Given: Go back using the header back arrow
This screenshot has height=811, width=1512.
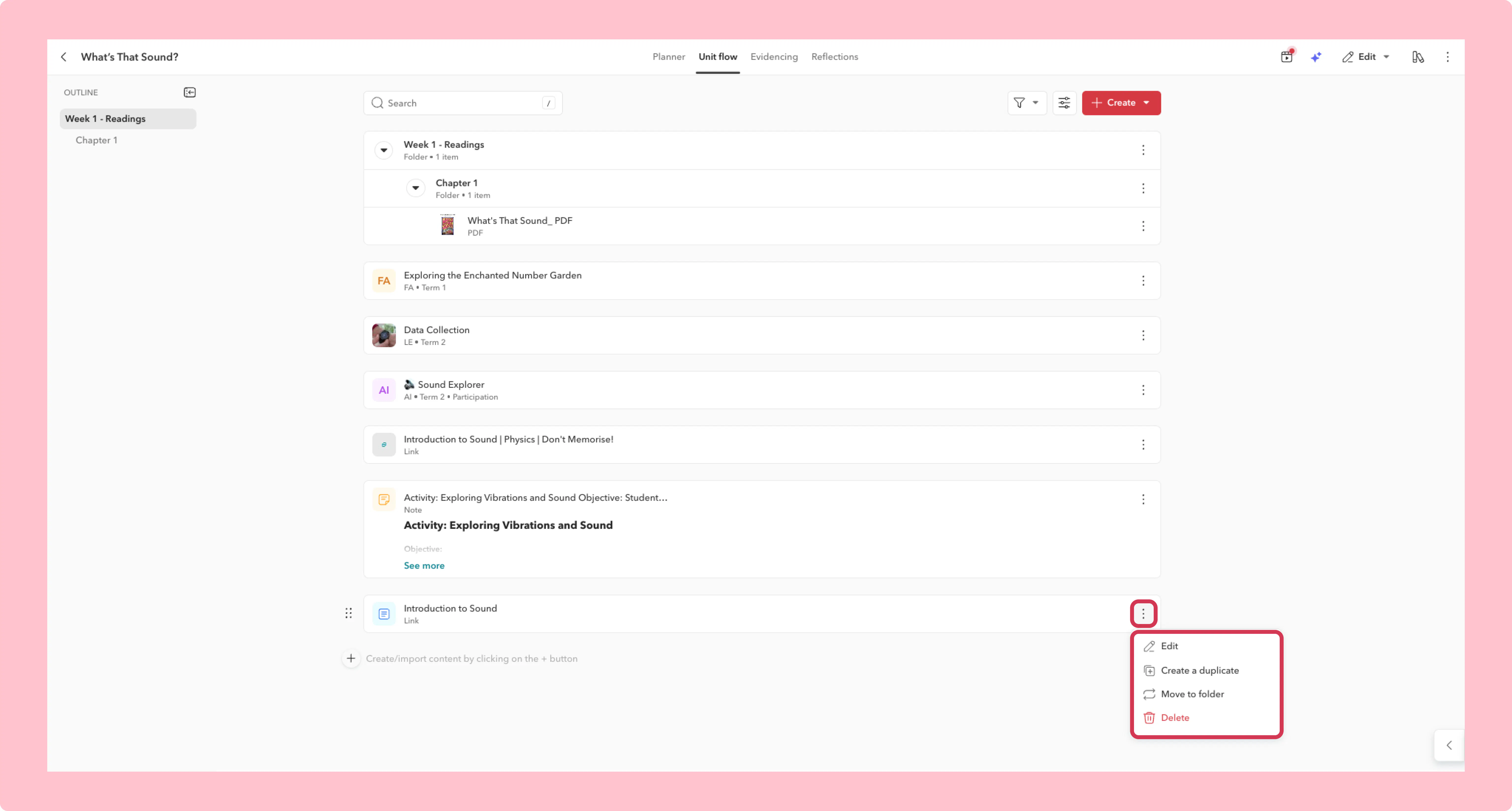Looking at the screenshot, I should pos(63,57).
